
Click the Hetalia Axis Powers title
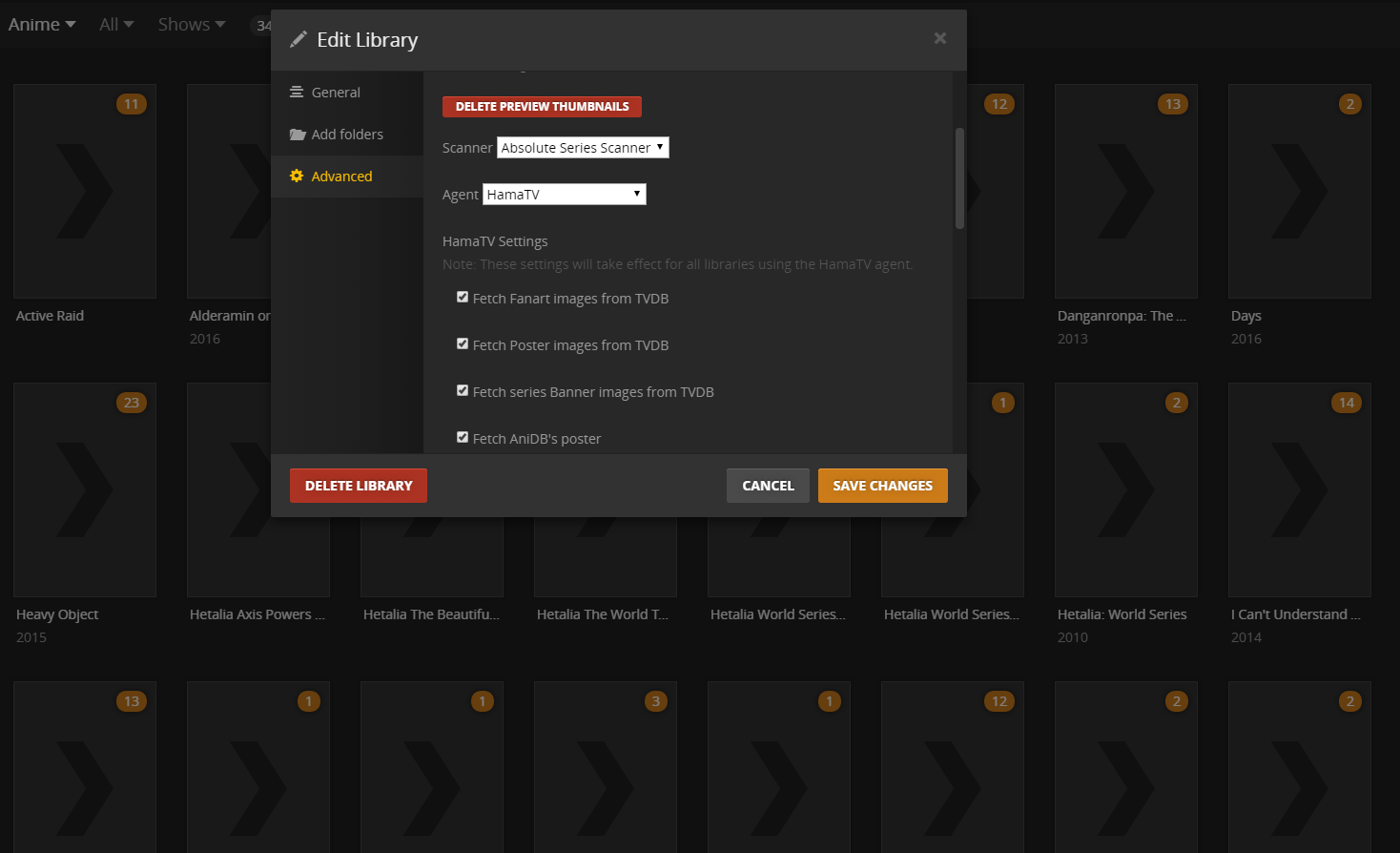tap(257, 614)
